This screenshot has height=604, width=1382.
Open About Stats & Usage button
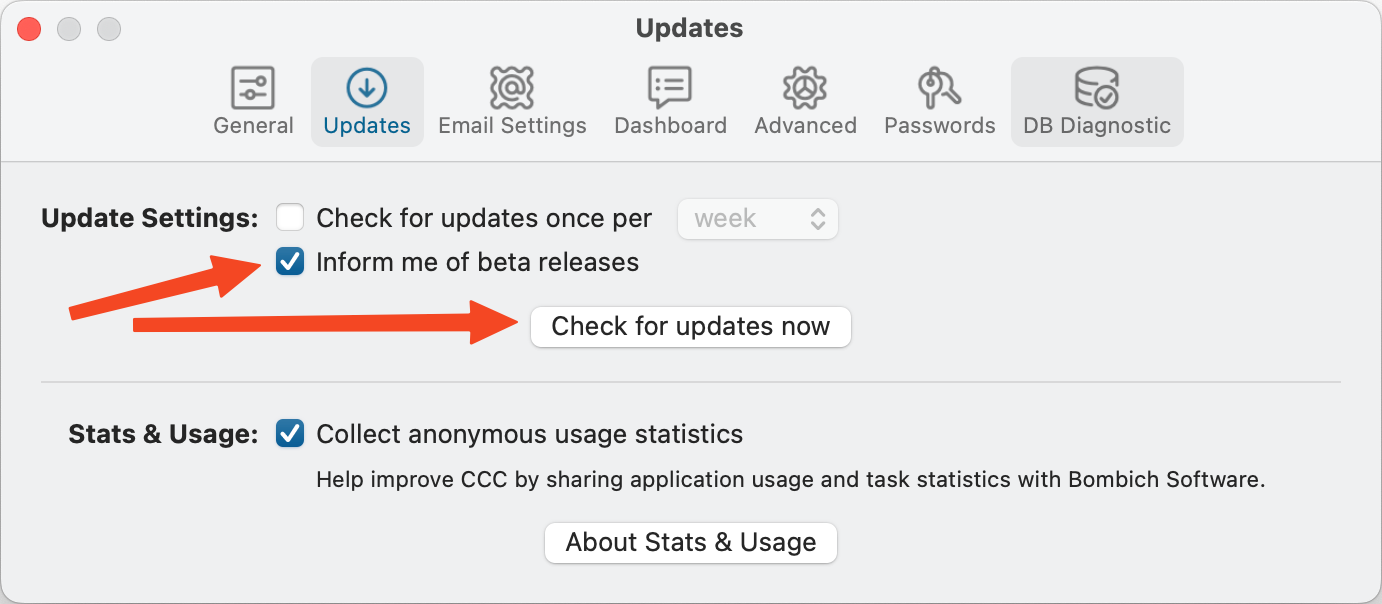690,543
